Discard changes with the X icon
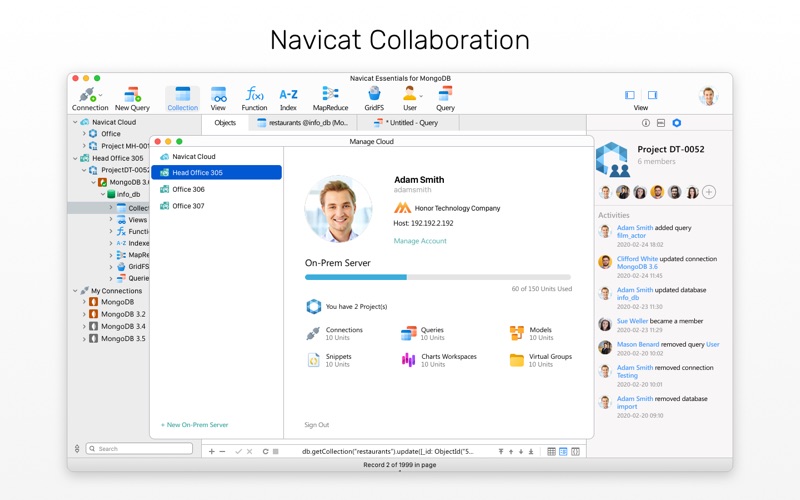Image resolution: width=800 pixels, height=500 pixels. click(249, 452)
